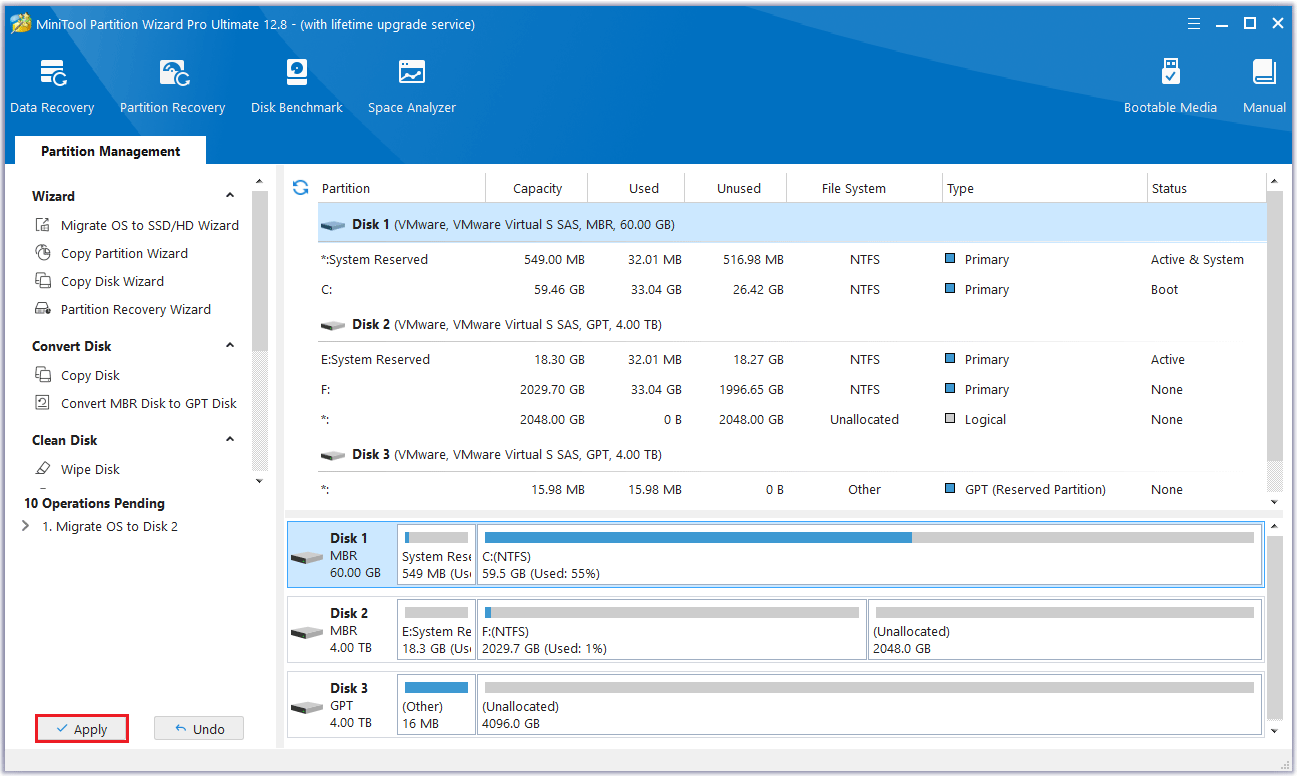The image size is (1297, 776).
Task: Click the 4096.0 GB Unallocated block on Disk 3
Action: point(869,705)
